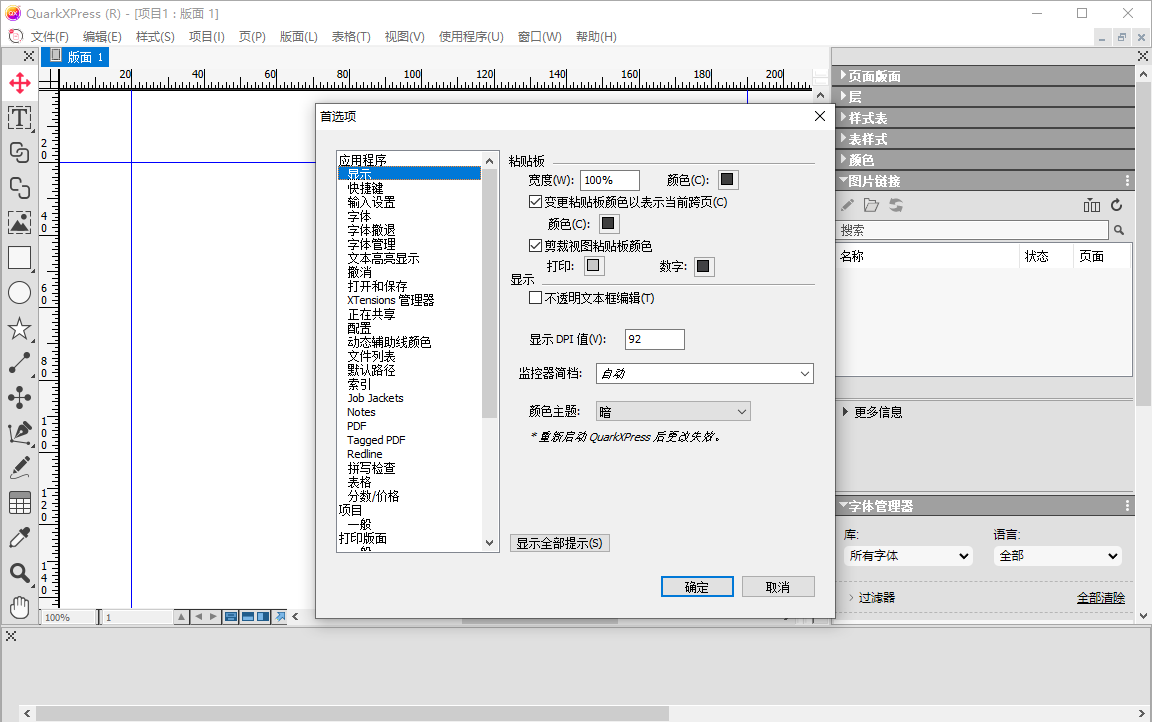The width and height of the screenshot is (1152, 722).
Task: Click the 取消 button
Action: [778, 587]
